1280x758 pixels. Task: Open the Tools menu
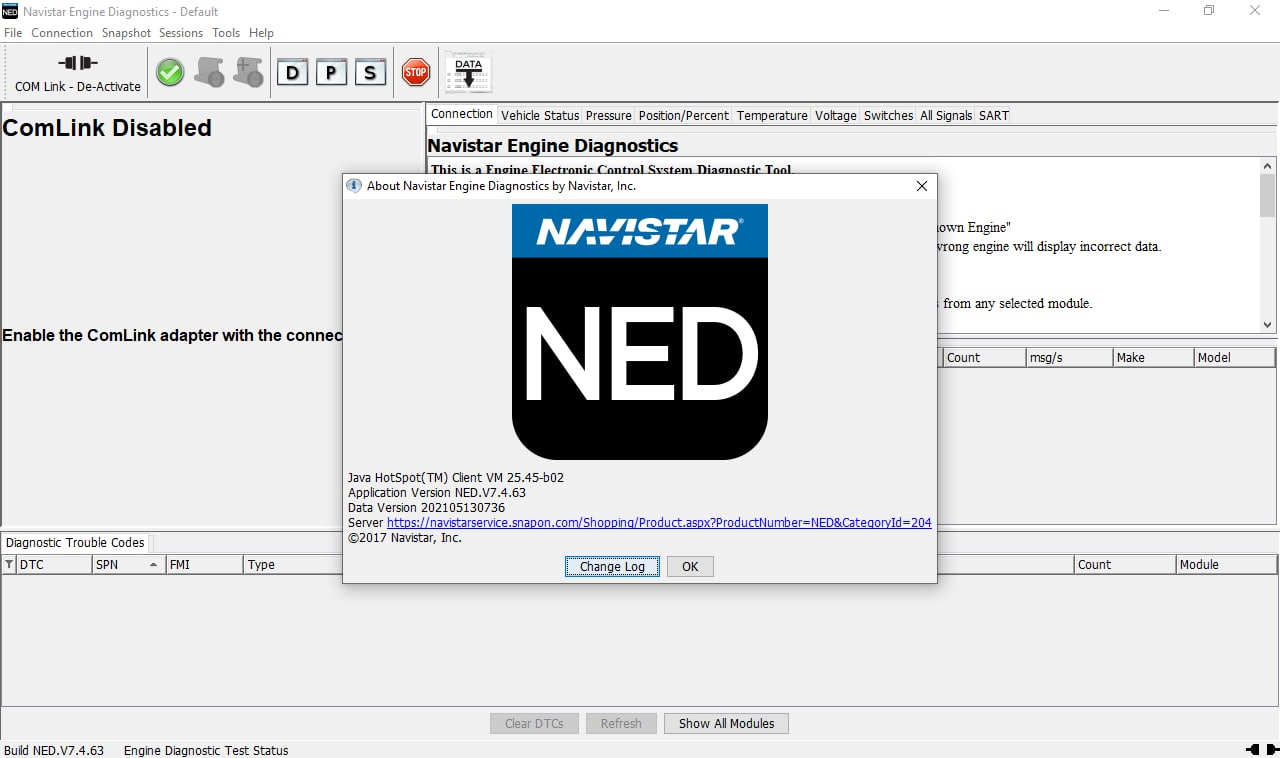pos(226,33)
